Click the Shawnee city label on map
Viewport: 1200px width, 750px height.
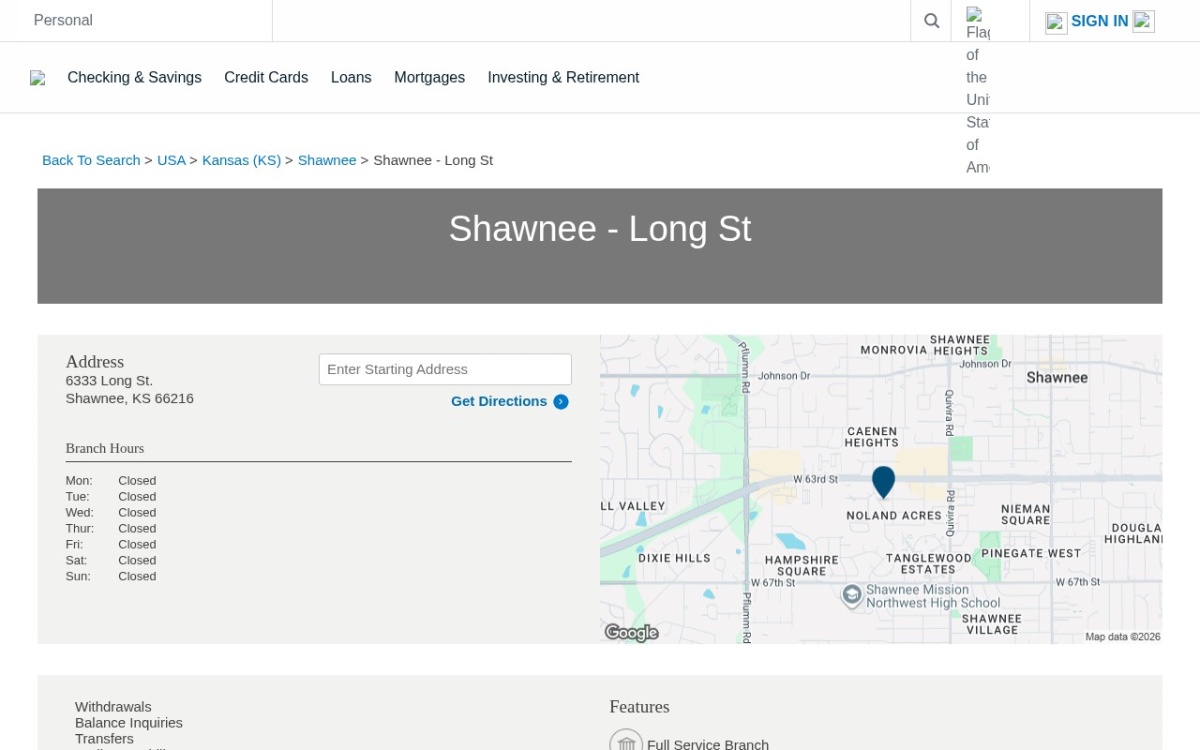tap(1057, 377)
